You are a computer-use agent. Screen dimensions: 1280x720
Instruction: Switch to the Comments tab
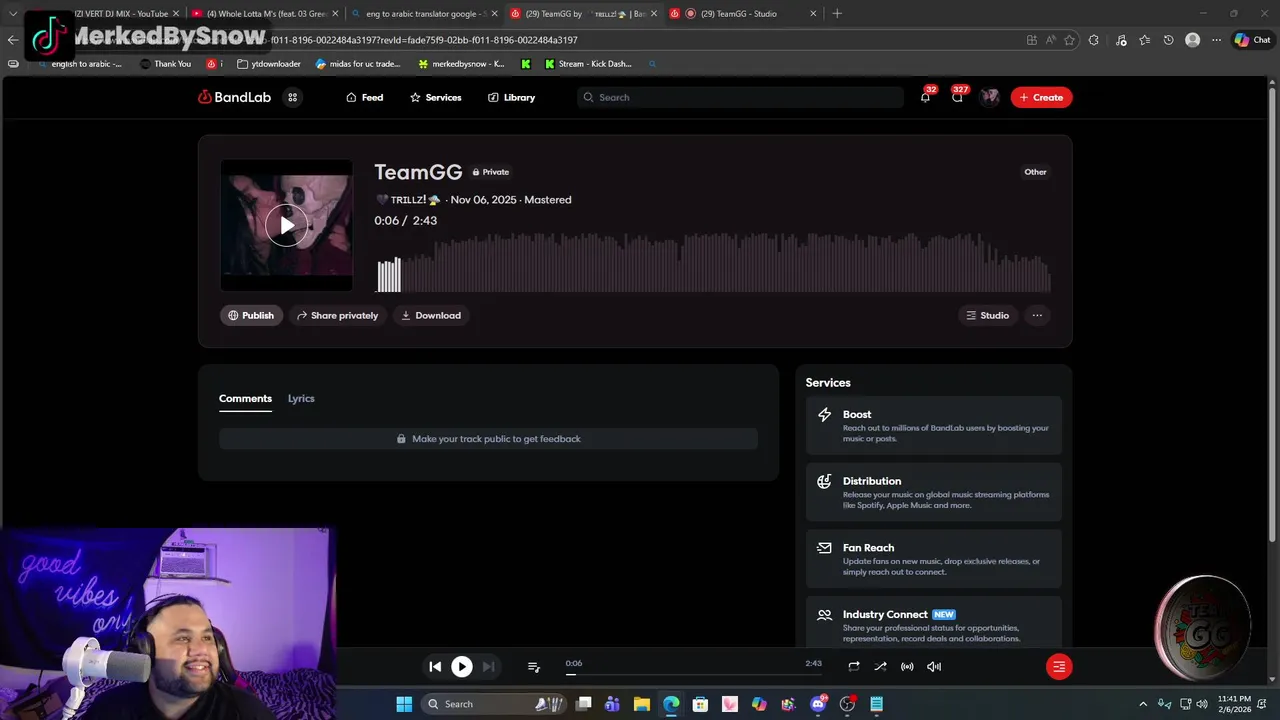click(245, 399)
